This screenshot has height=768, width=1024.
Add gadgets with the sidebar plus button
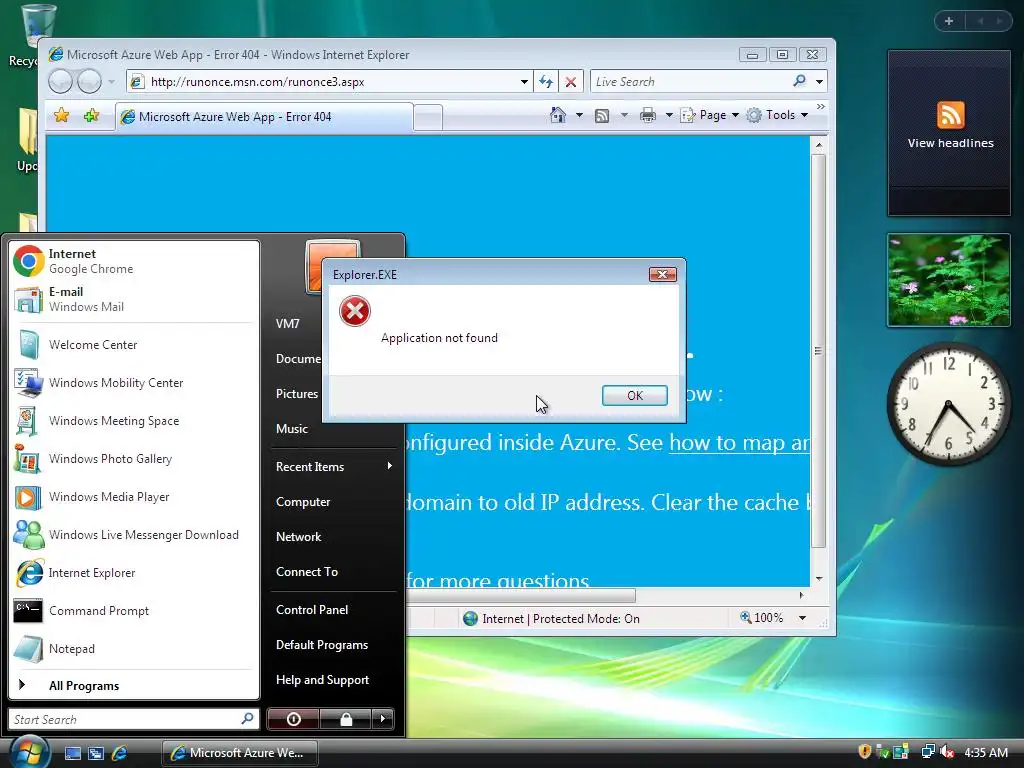tap(949, 21)
